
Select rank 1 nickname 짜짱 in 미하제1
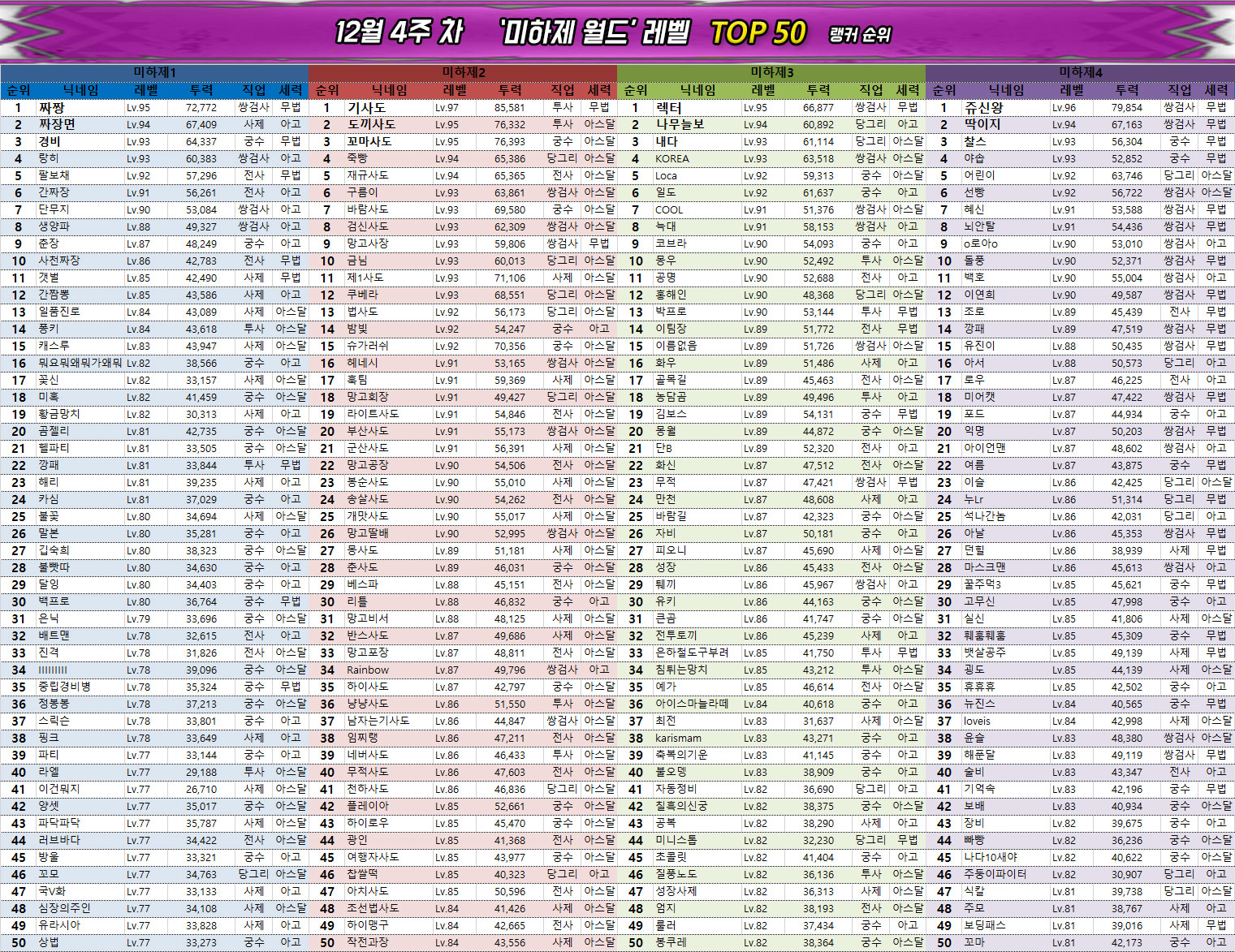[x=52, y=108]
